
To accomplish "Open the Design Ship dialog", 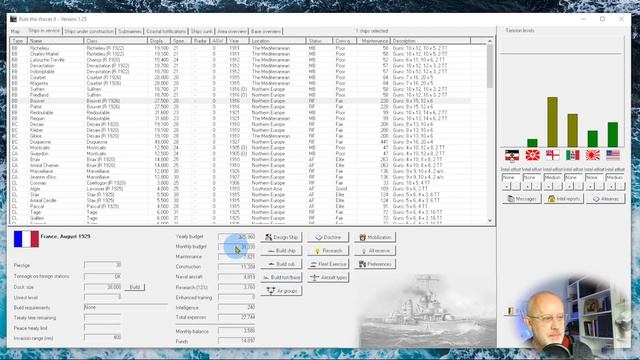I will click(x=281, y=237).
